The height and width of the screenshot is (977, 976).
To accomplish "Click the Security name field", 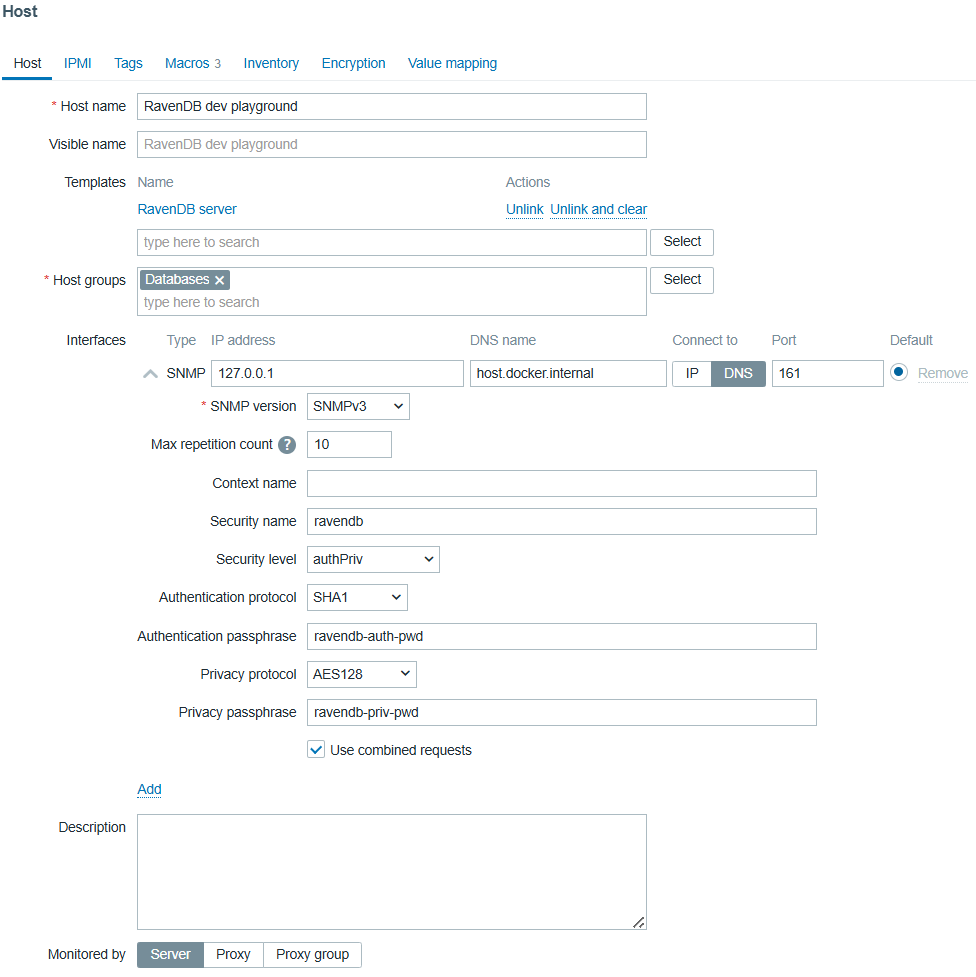I will 562,522.
